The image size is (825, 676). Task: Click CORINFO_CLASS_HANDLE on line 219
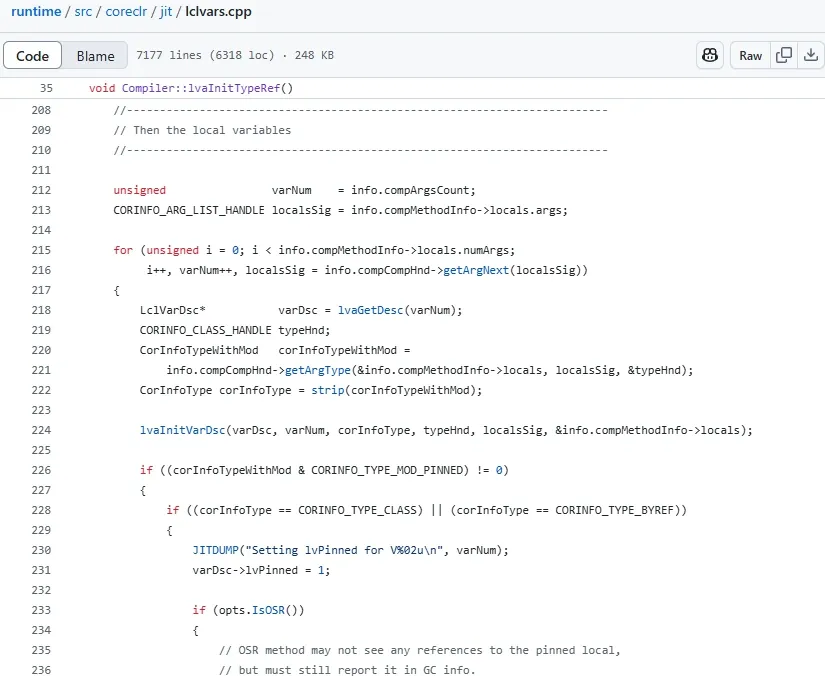tap(206, 330)
